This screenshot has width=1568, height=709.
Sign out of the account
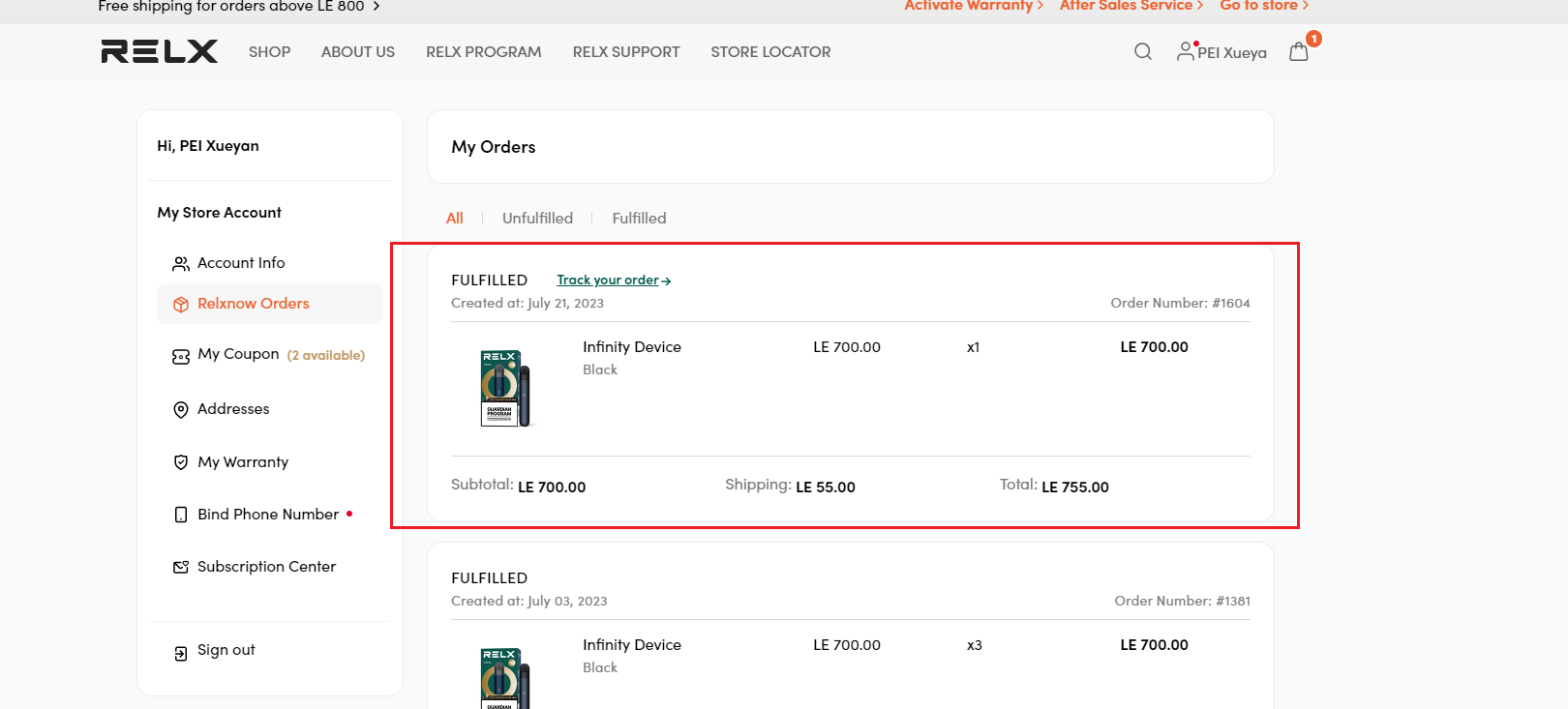click(x=226, y=651)
